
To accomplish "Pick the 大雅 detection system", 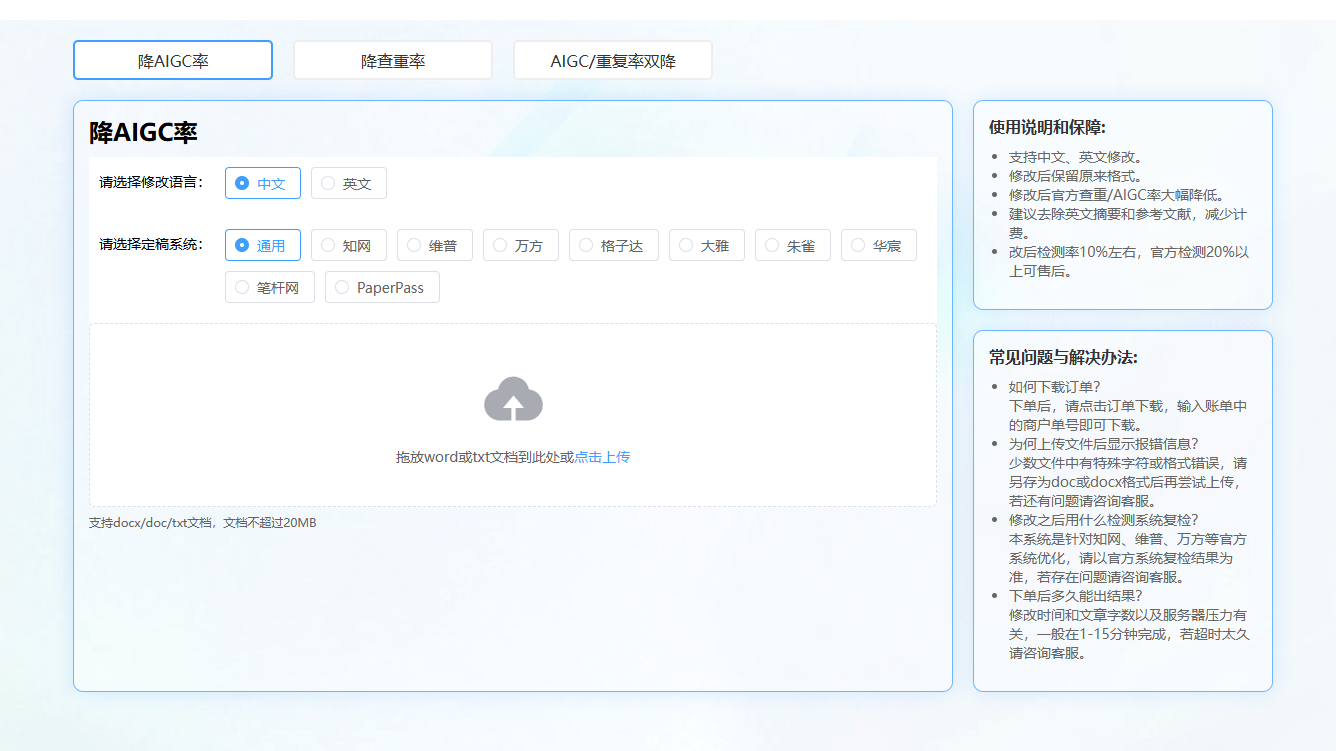I will click(x=706, y=245).
